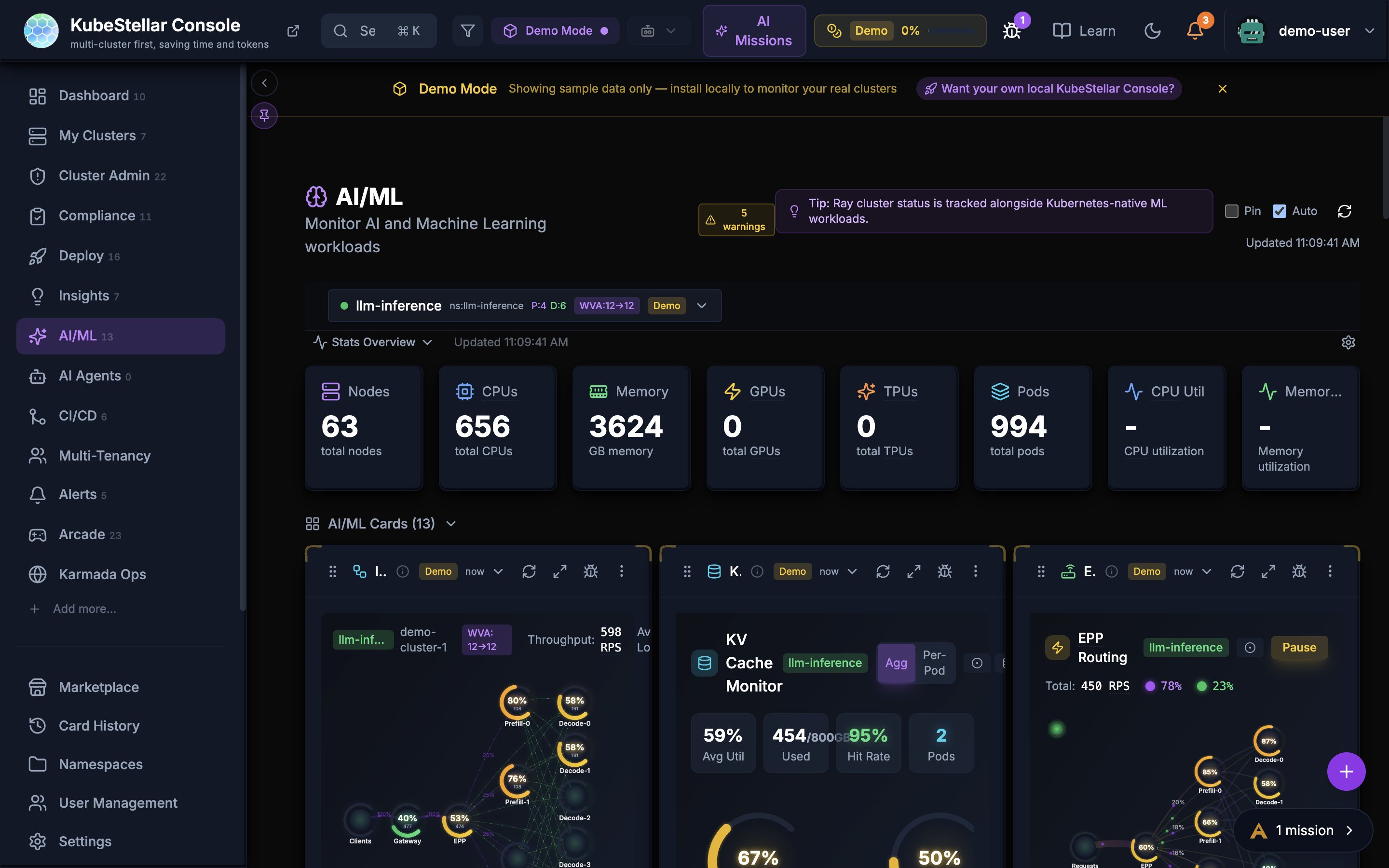The image size is (1389, 868).
Task: Toggle dark mode moon icon
Action: 1152,31
